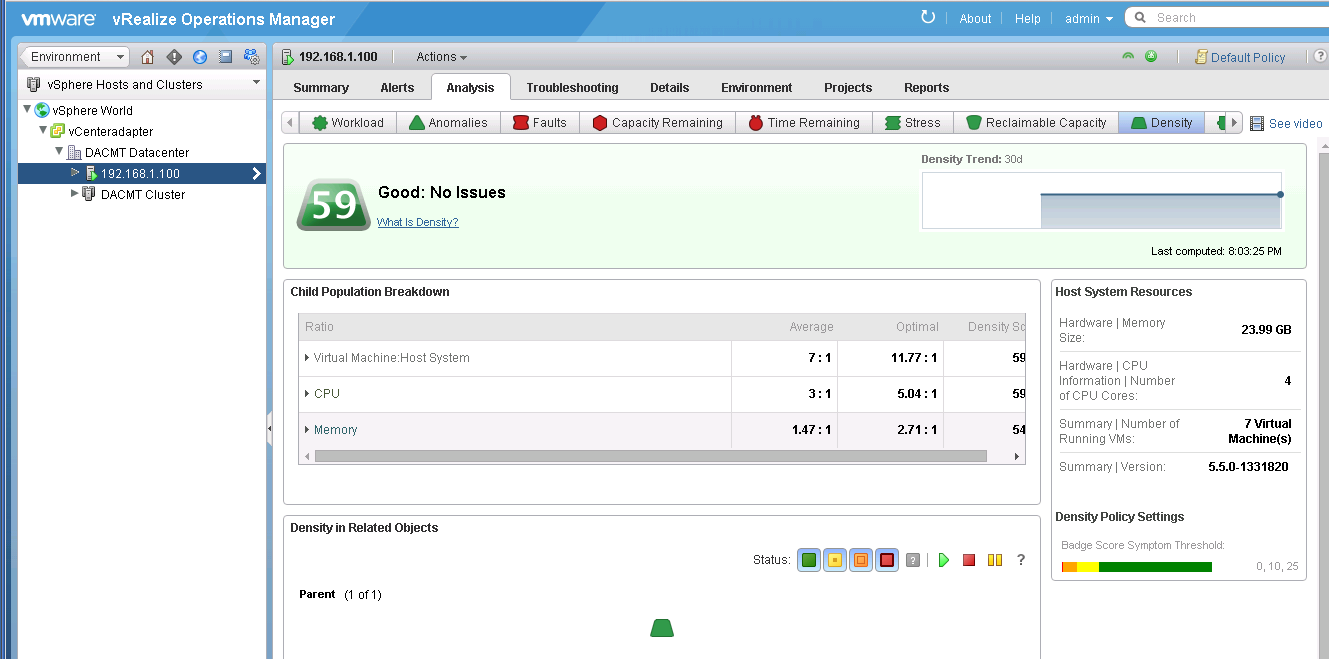Click the green play icon in status toolbar

[943, 560]
